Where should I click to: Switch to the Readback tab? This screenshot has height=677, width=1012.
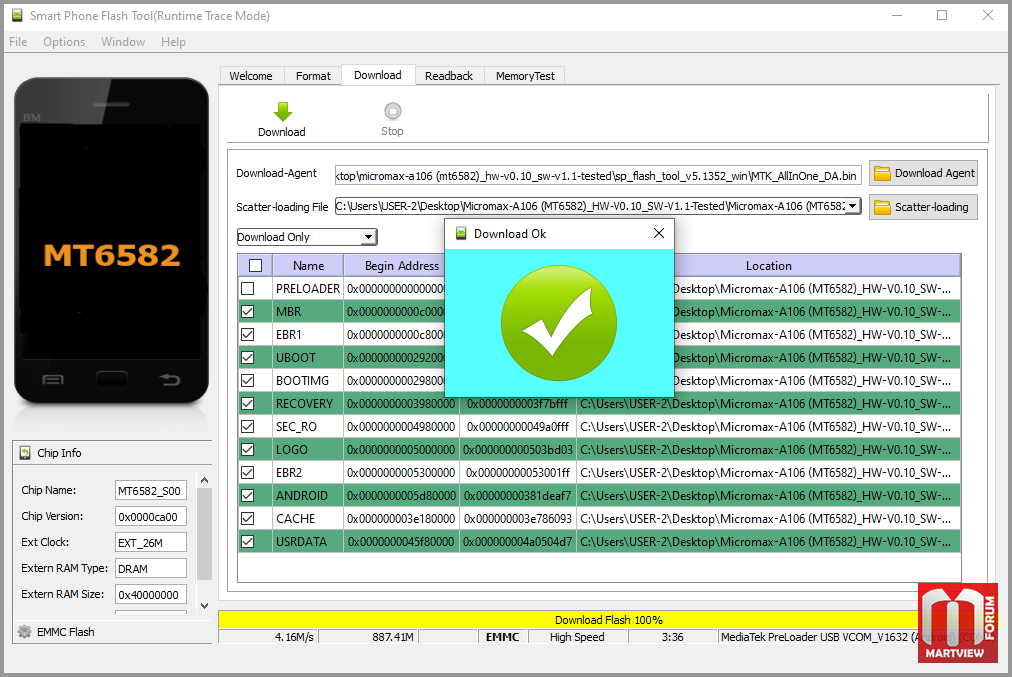[449, 76]
